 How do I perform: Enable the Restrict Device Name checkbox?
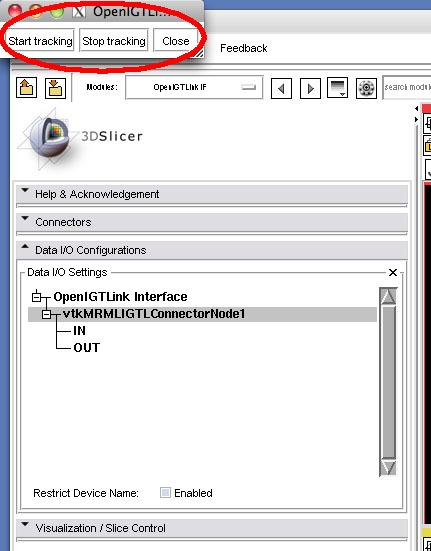165,493
